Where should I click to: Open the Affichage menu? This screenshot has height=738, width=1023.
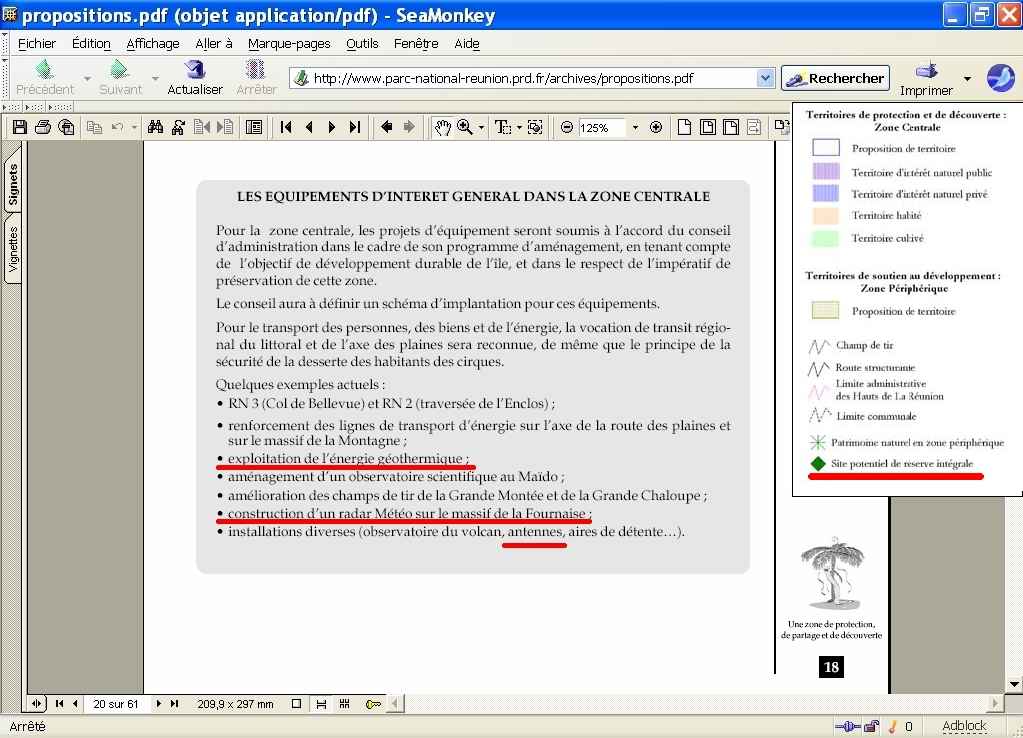(152, 44)
